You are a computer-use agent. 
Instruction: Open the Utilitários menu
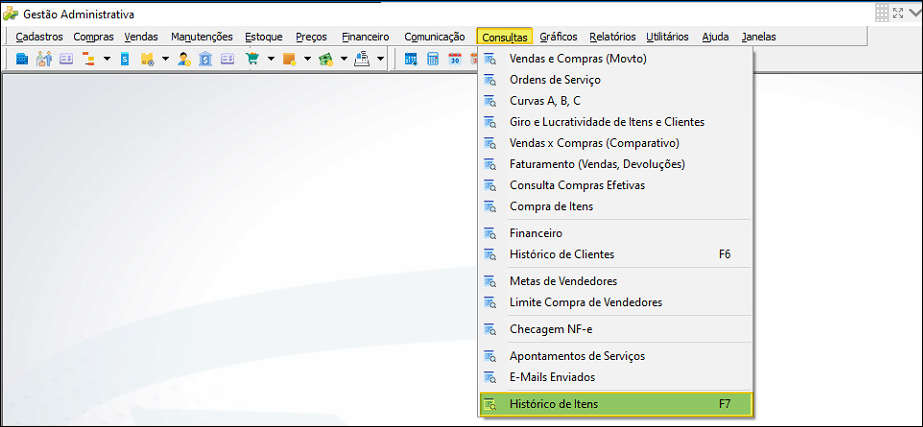click(x=667, y=37)
